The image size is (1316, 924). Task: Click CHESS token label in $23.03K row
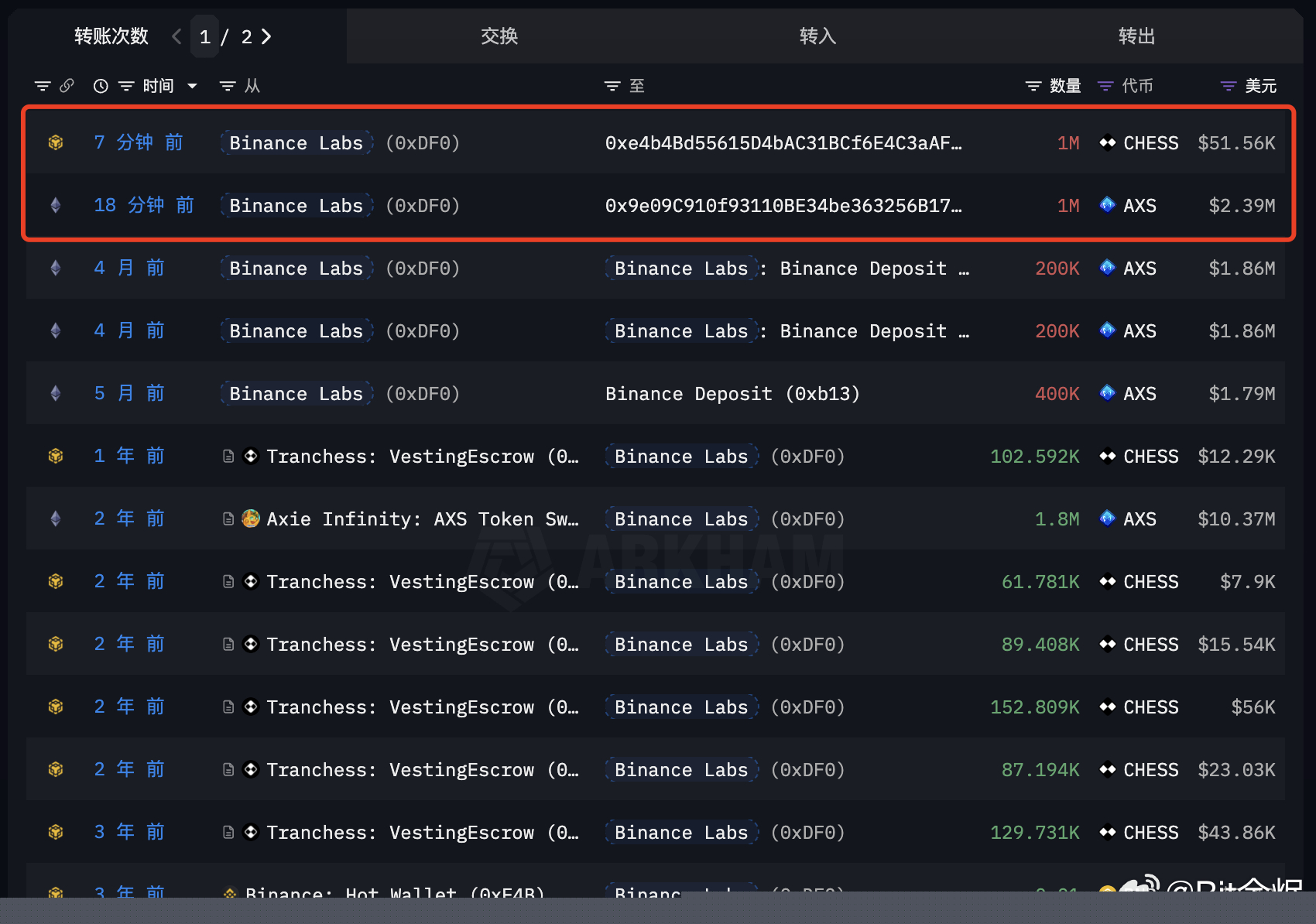1151,770
